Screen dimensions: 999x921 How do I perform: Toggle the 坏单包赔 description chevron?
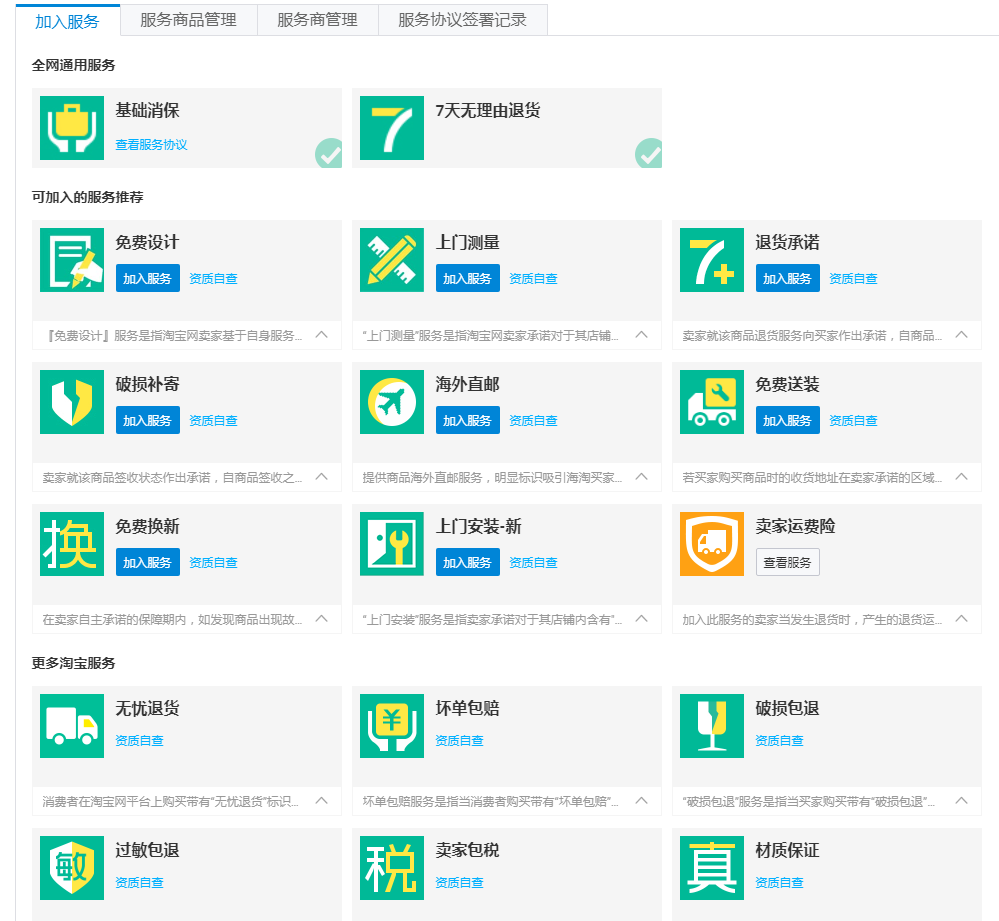coord(642,801)
